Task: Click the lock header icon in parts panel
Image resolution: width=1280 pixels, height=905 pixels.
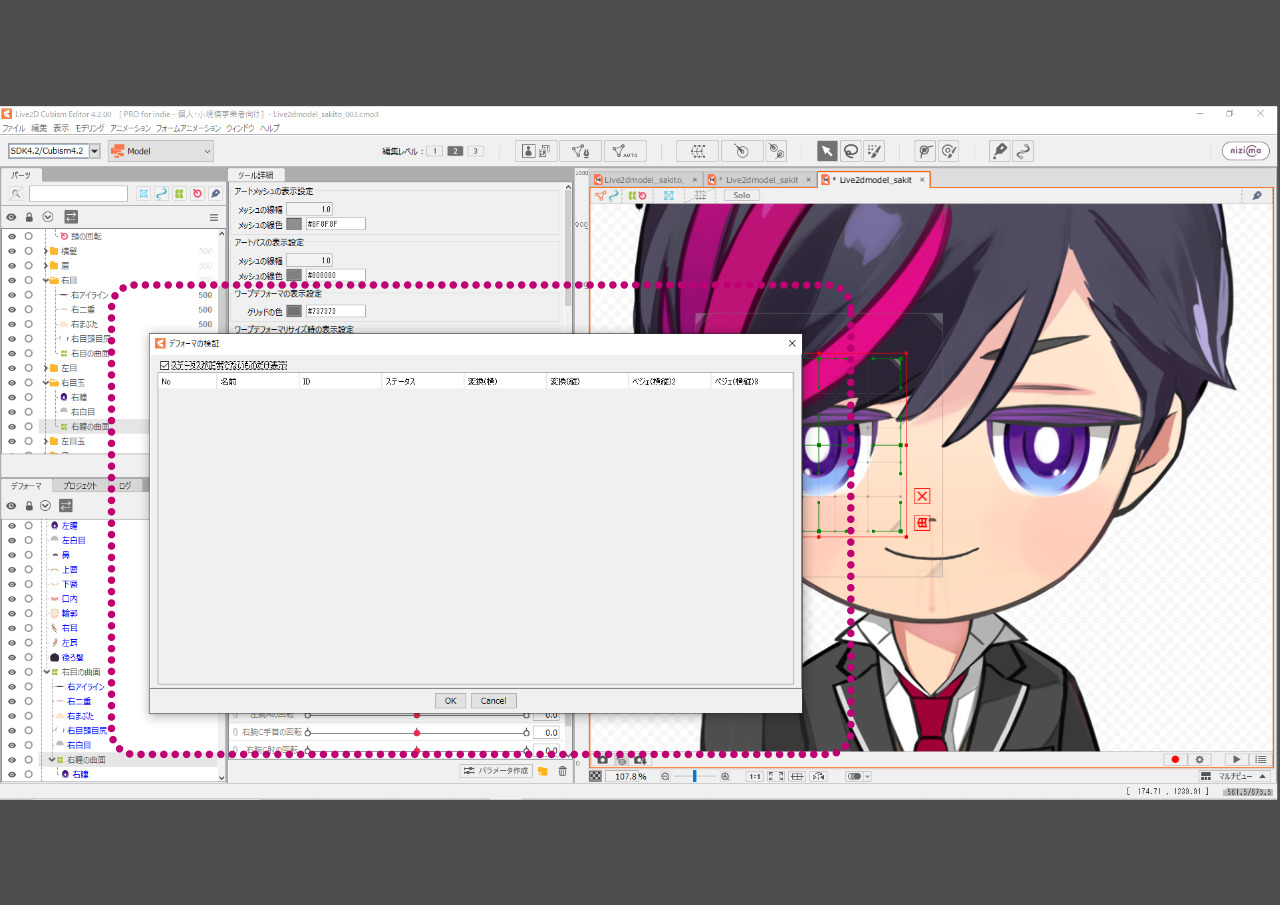Action: point(29,217)
